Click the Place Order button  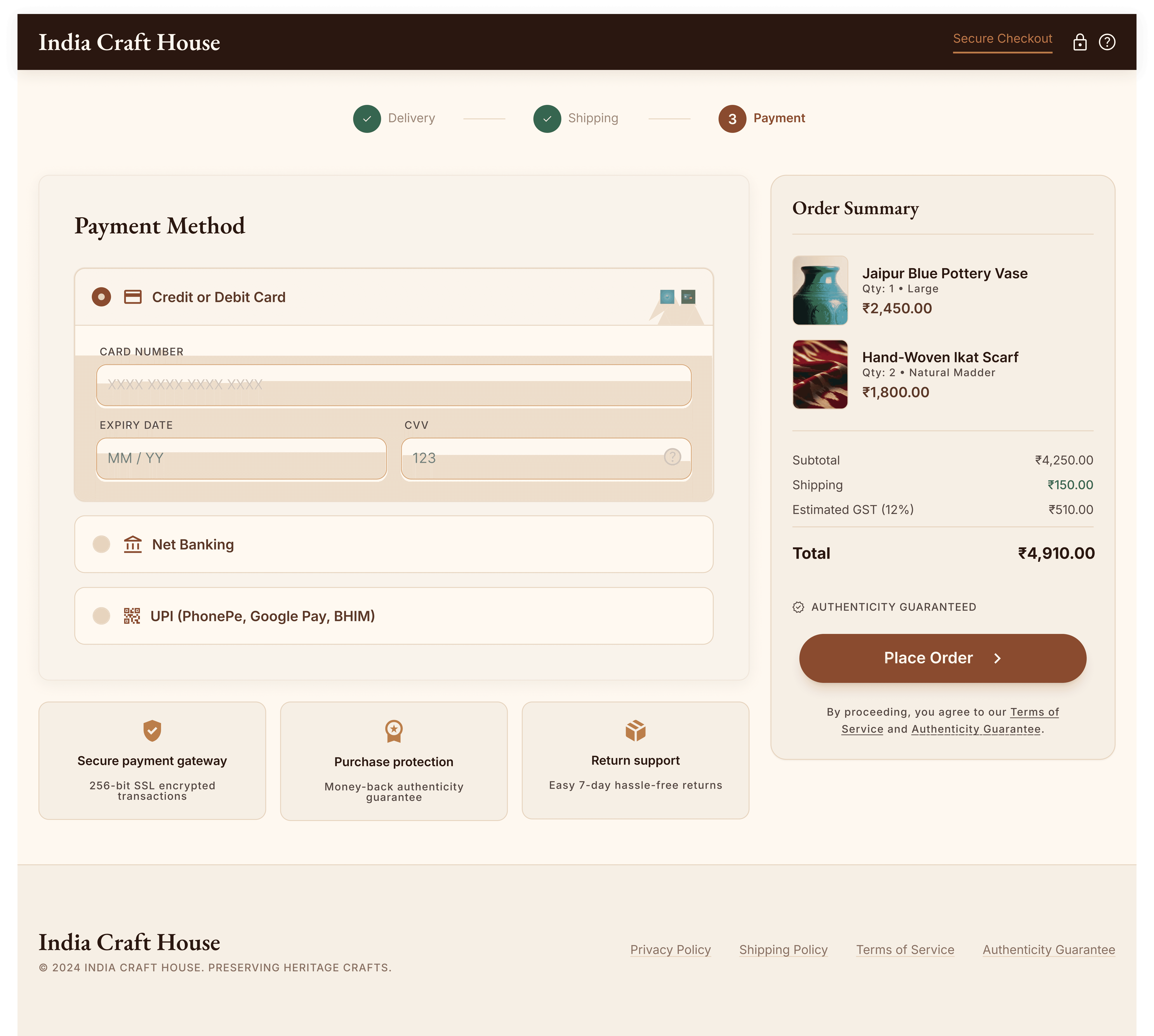click(943, 659)
